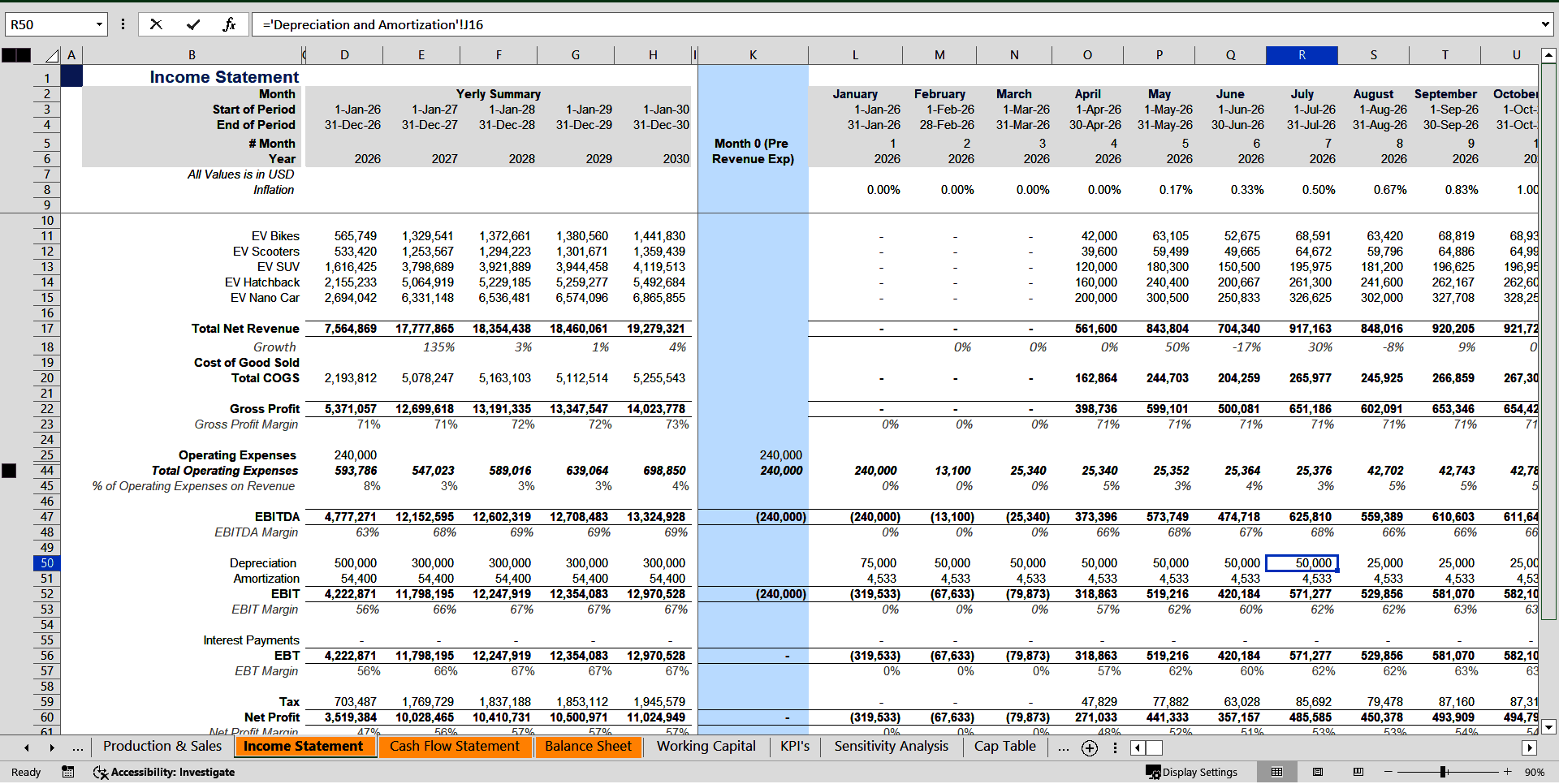Viewport: 1559px width, 784px height.
Task: Select row 17 header
Action: pyautogui.click(x=47, y=329)
